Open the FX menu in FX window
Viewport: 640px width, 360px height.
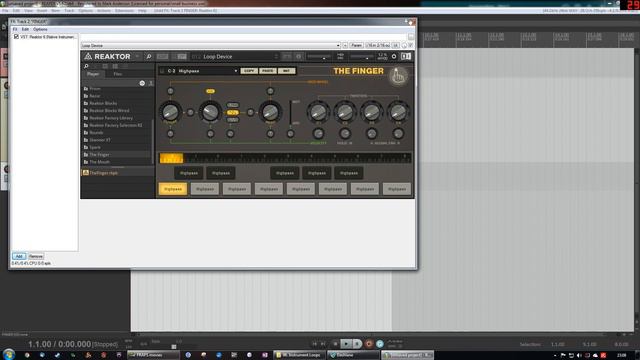click(x=15, y=29)
